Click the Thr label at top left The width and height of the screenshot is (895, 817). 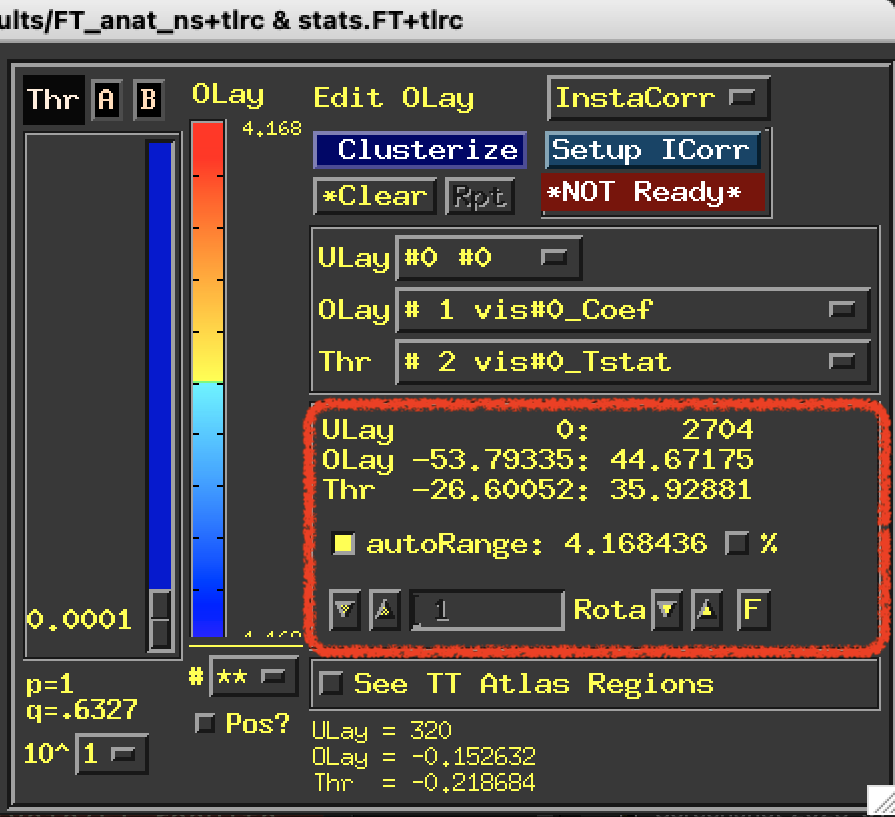pos(53,100)
